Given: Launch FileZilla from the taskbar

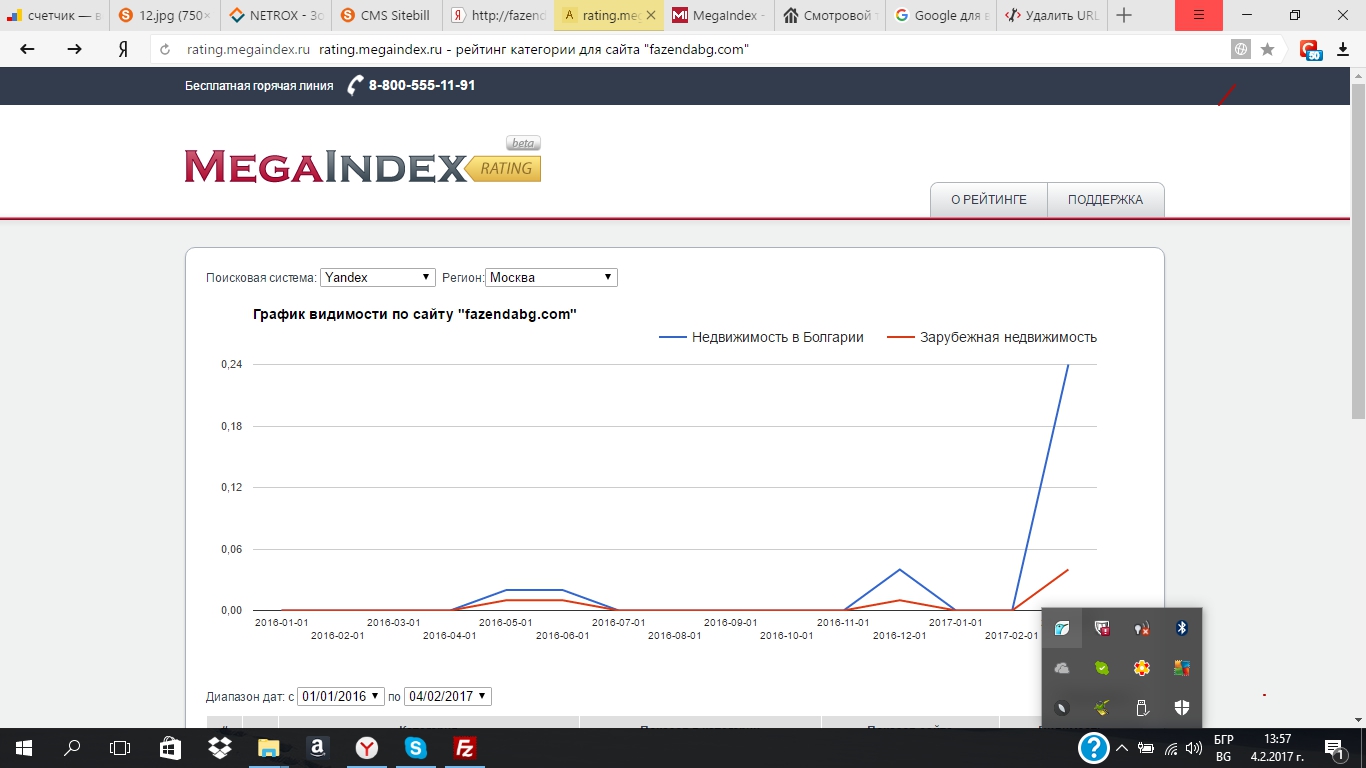Looking at the screenshot, I should click(x=464, y=747).
